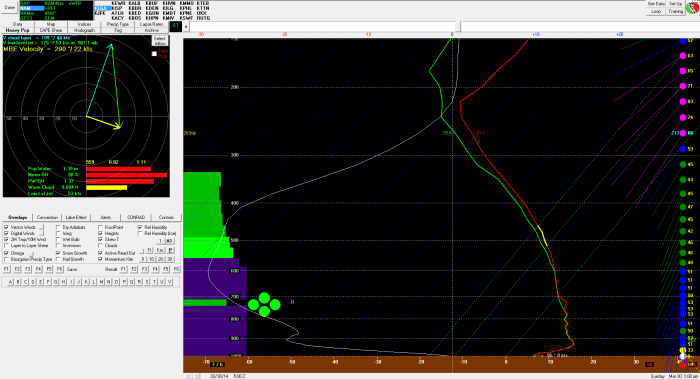700x379 pixels.
Task: Open the Precip Type tab
Action: 118,24
